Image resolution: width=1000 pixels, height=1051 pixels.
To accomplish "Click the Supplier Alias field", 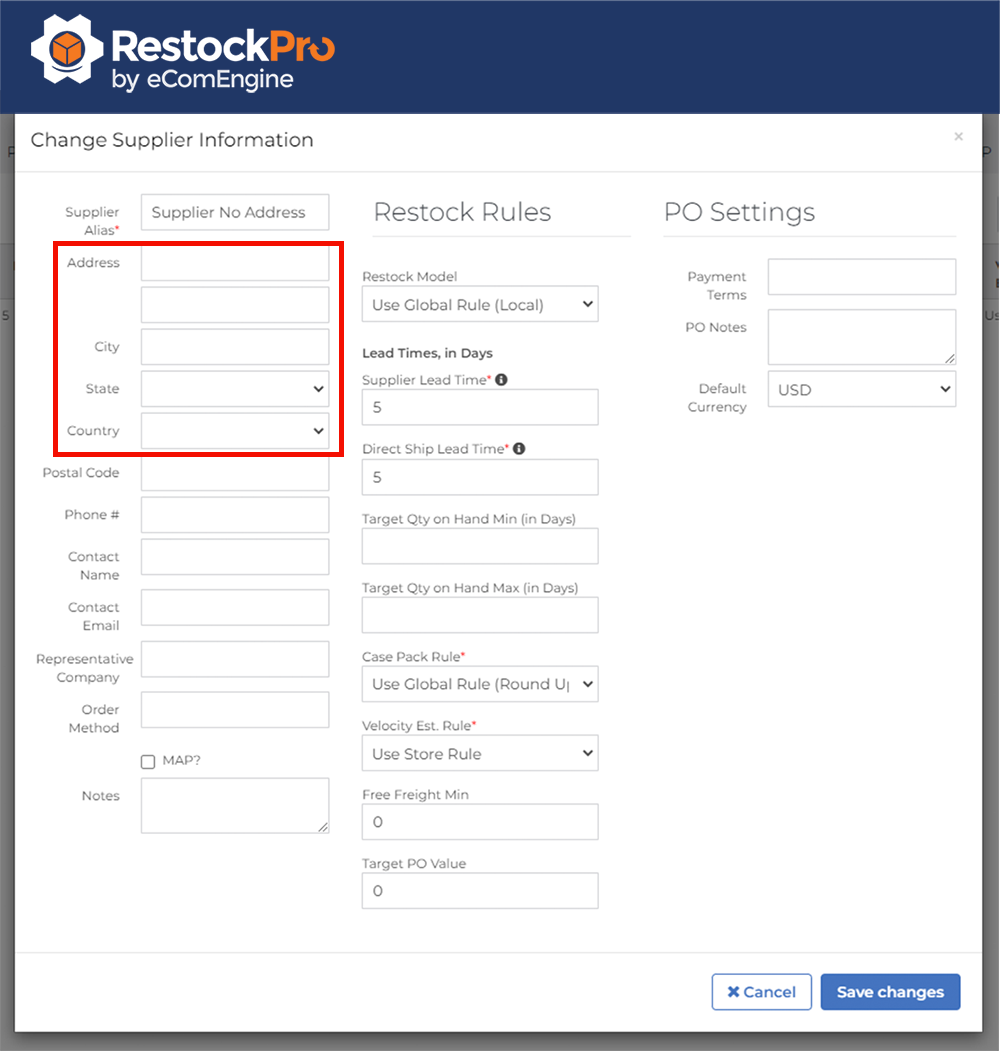I will [x=234, y=212].
